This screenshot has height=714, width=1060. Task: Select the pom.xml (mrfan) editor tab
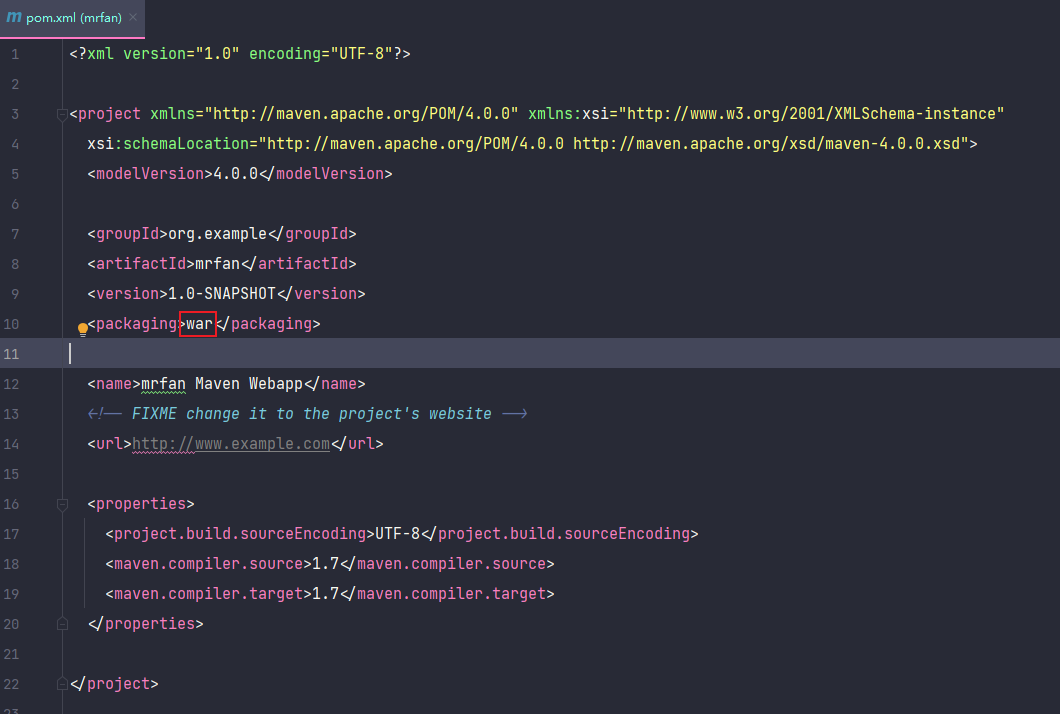(x=72, y=18)
